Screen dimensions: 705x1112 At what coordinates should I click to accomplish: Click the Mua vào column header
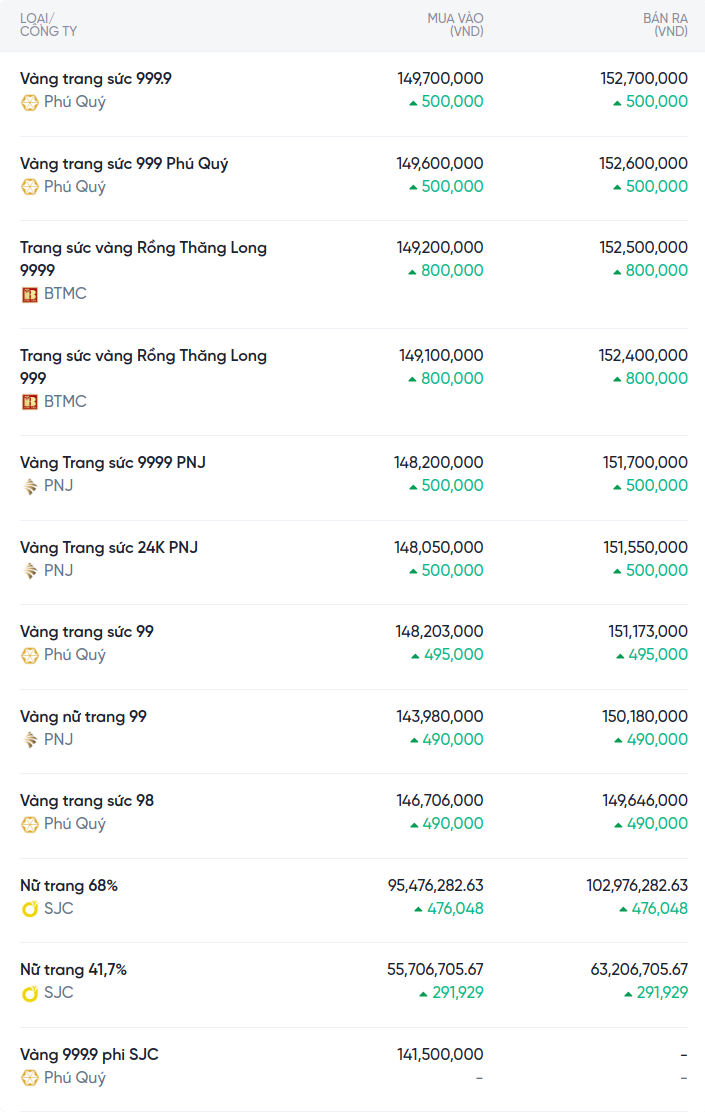tap(455, 25)
